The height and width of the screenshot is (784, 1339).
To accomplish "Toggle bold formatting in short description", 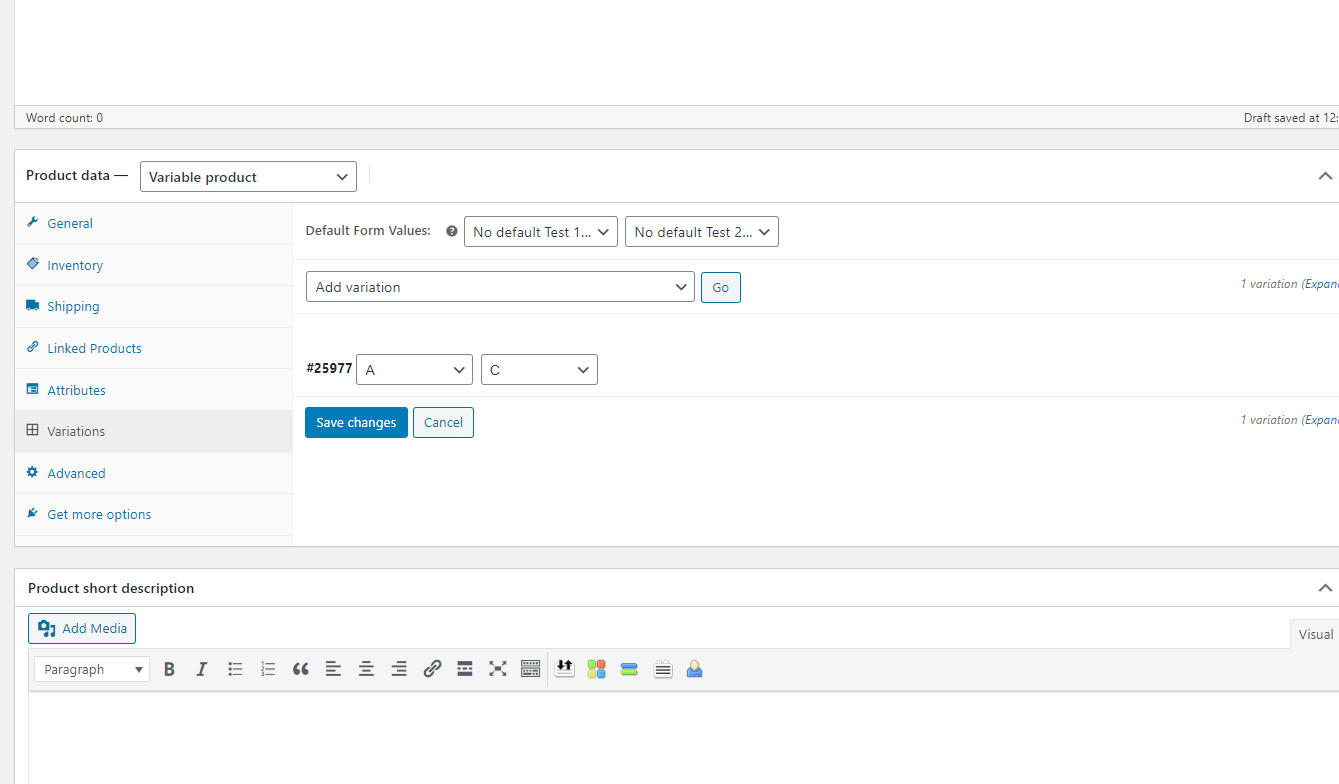I will pos(169,669).
